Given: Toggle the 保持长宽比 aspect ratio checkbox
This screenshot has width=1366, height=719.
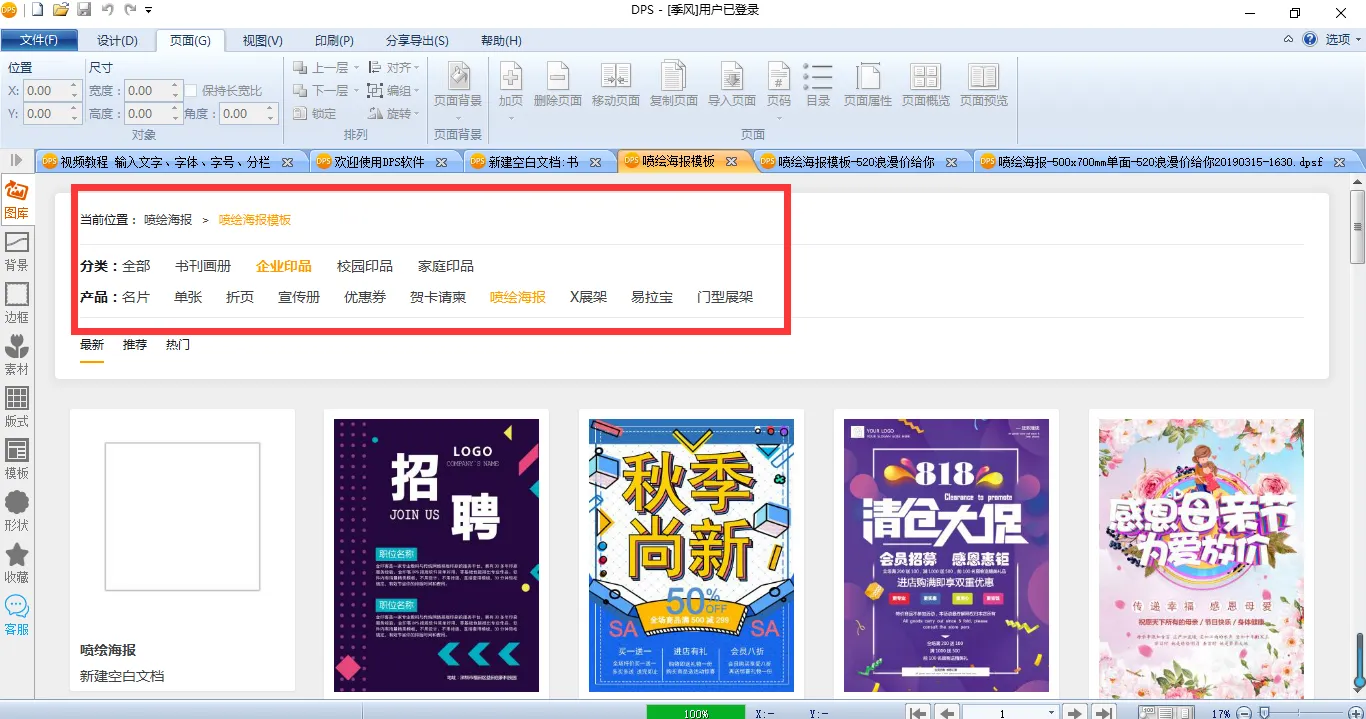Looking at the screenshot, I should [x=191, y=91].
